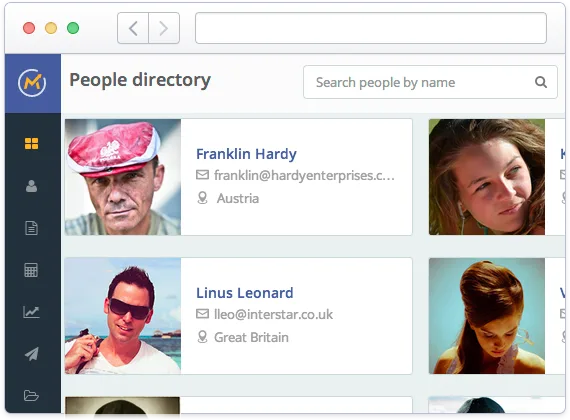Click the browser address bar
This screenshot has width=570, height=420.
pyautogui.click(x=371, y=28)
